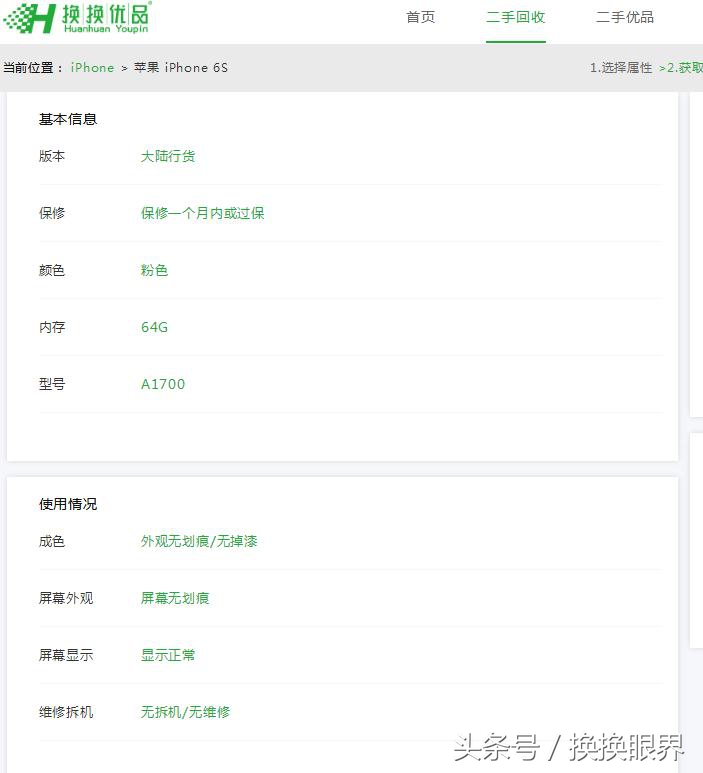Click the 64G memory value

[x=154, y=327]
